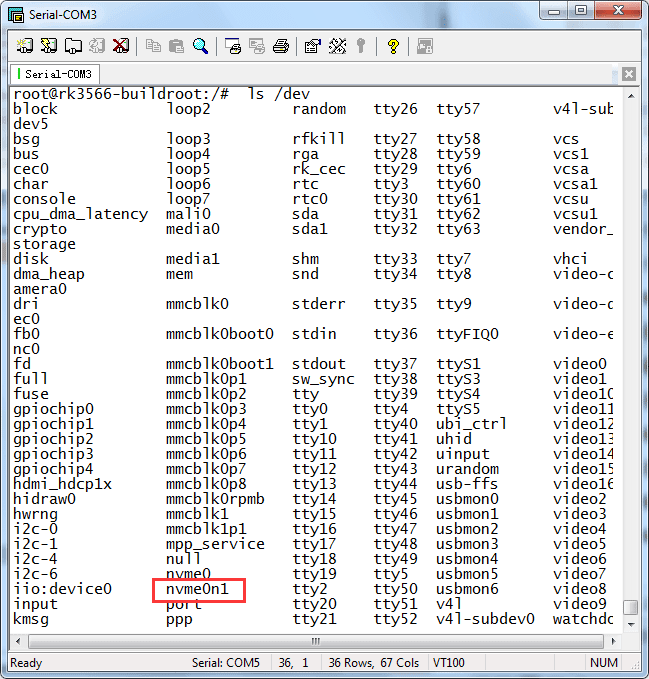Click the Connect in Tab icon

(x=73, y=46)
